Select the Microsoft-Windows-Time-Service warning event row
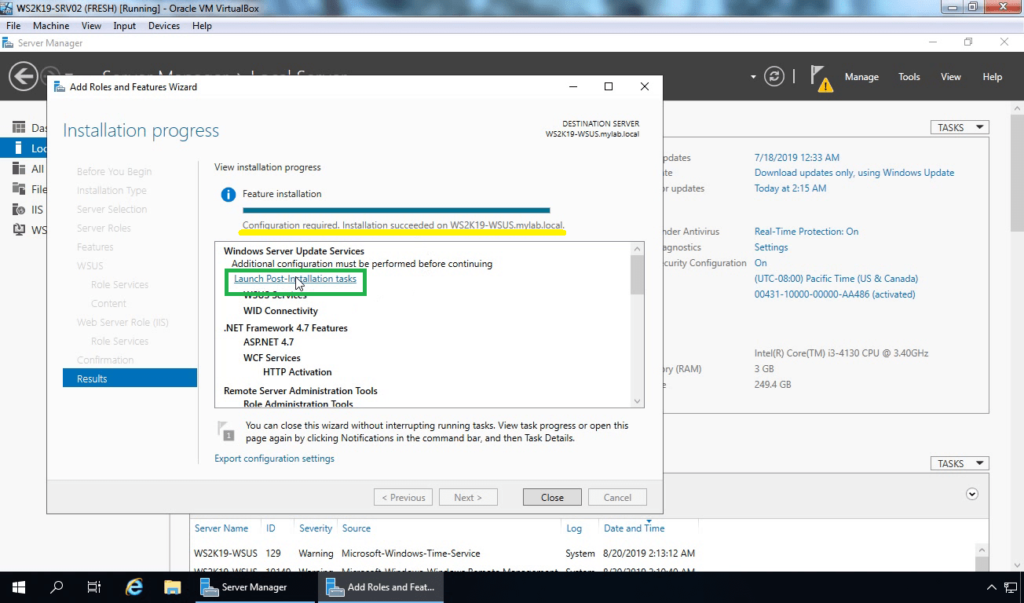1024x603 pixels. pyautogui.click(x=585, y=553)
